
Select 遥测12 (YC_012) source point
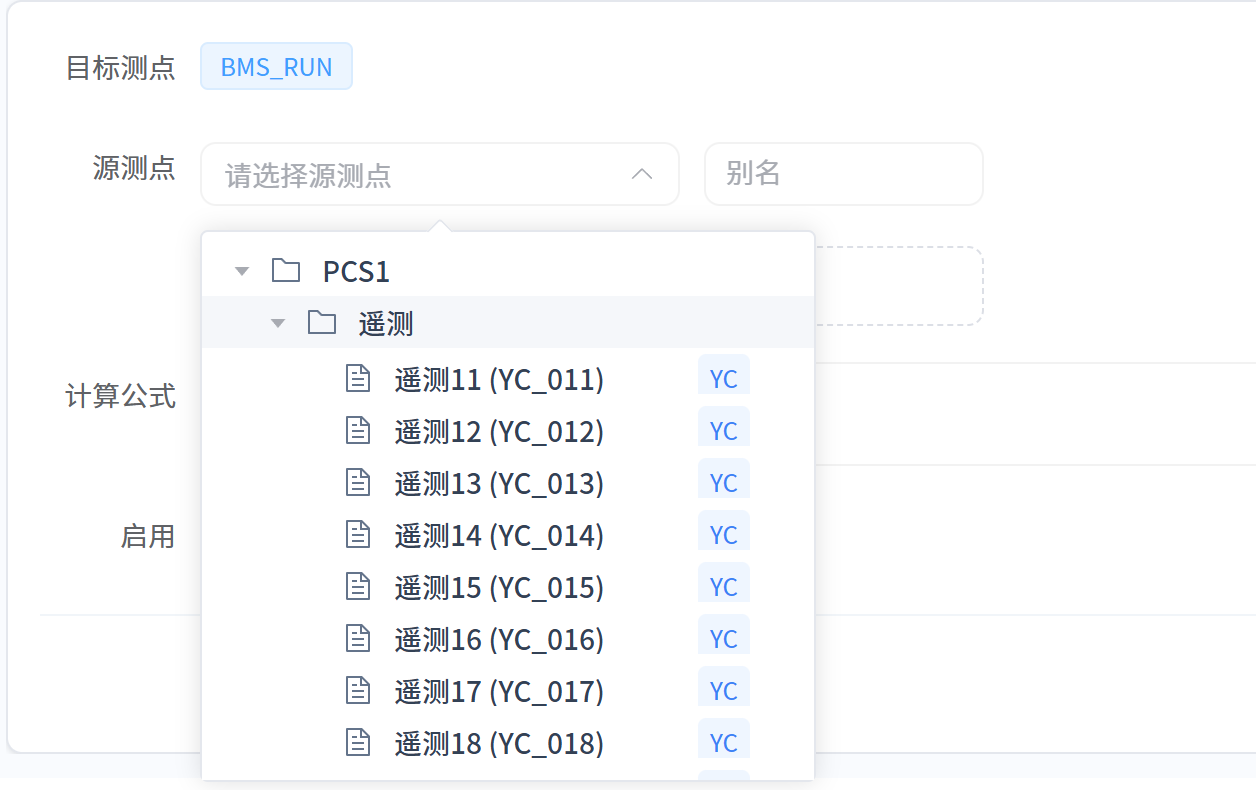click(x=499, y=432)
